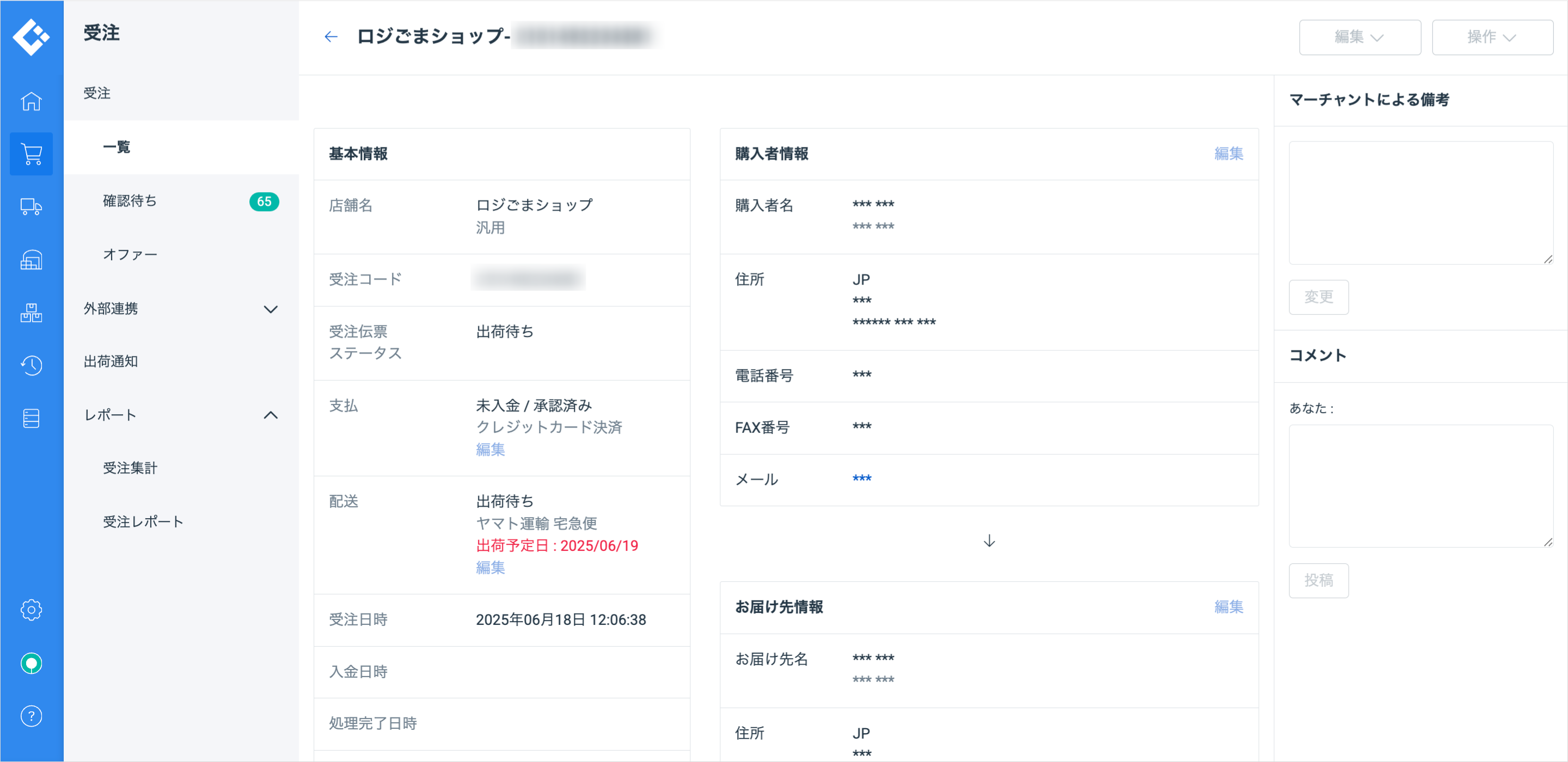Open the warehouse sidebar icon

pyautogui.click(x=31, y=260)
